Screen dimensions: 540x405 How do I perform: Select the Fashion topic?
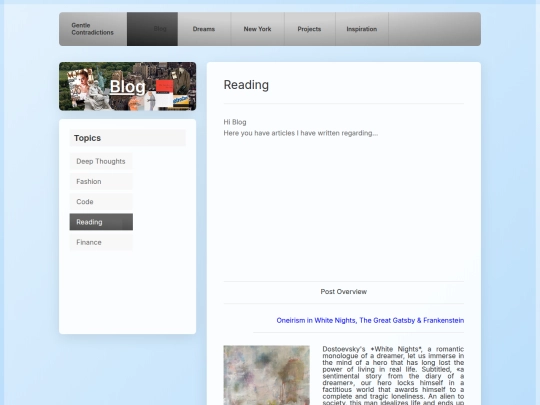(101, 181)
